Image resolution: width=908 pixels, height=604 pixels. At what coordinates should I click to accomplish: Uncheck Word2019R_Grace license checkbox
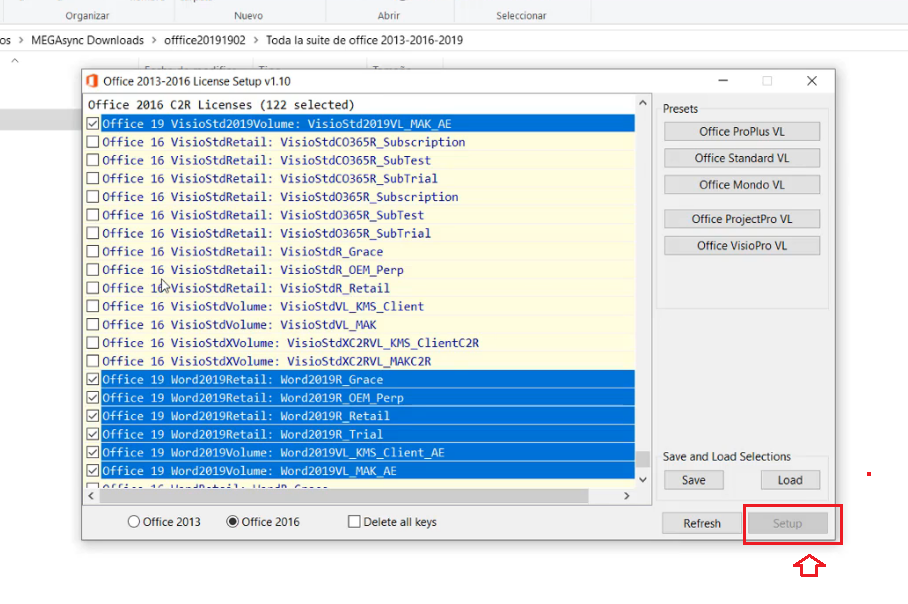click(93, 379)
